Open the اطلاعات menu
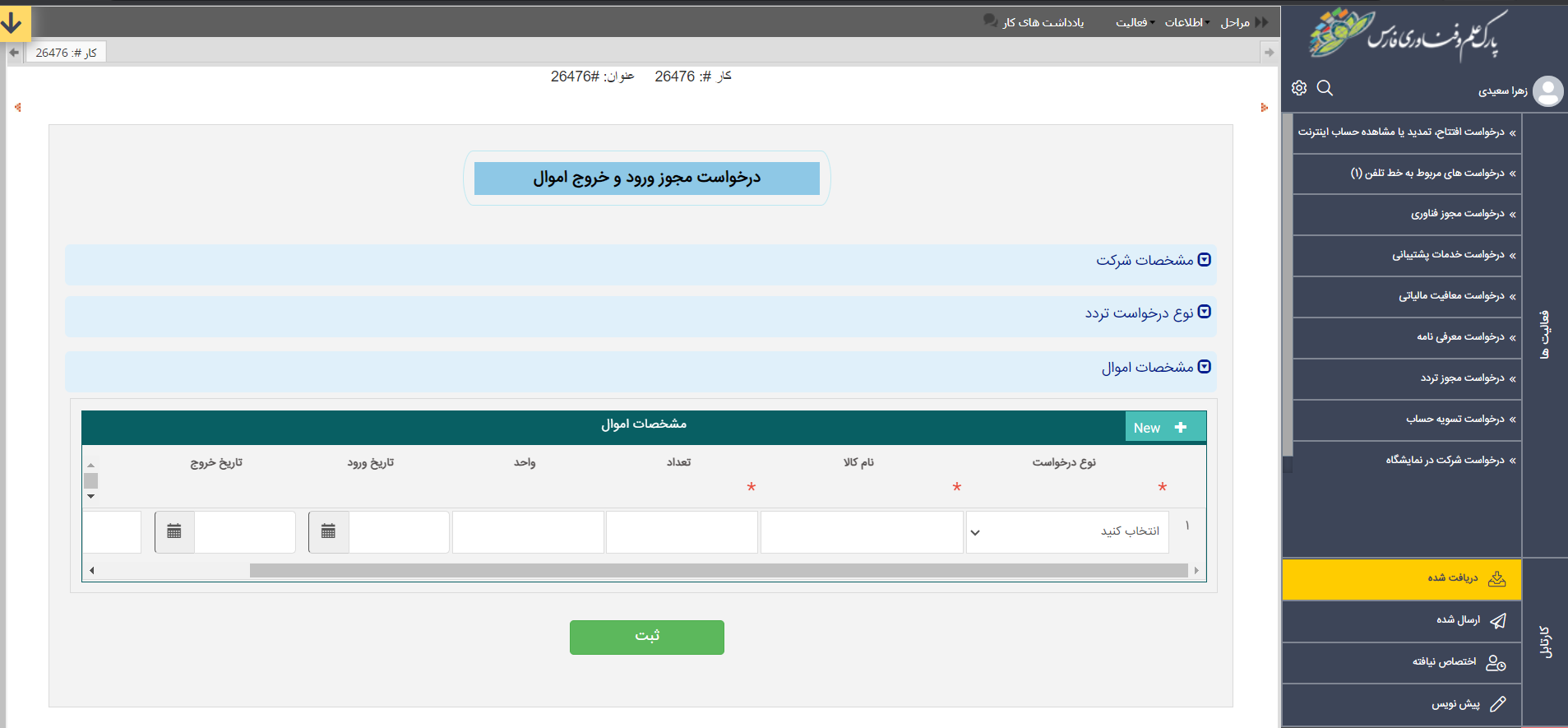Screen dimensions: 1568x728 (x=1185, y=23)
